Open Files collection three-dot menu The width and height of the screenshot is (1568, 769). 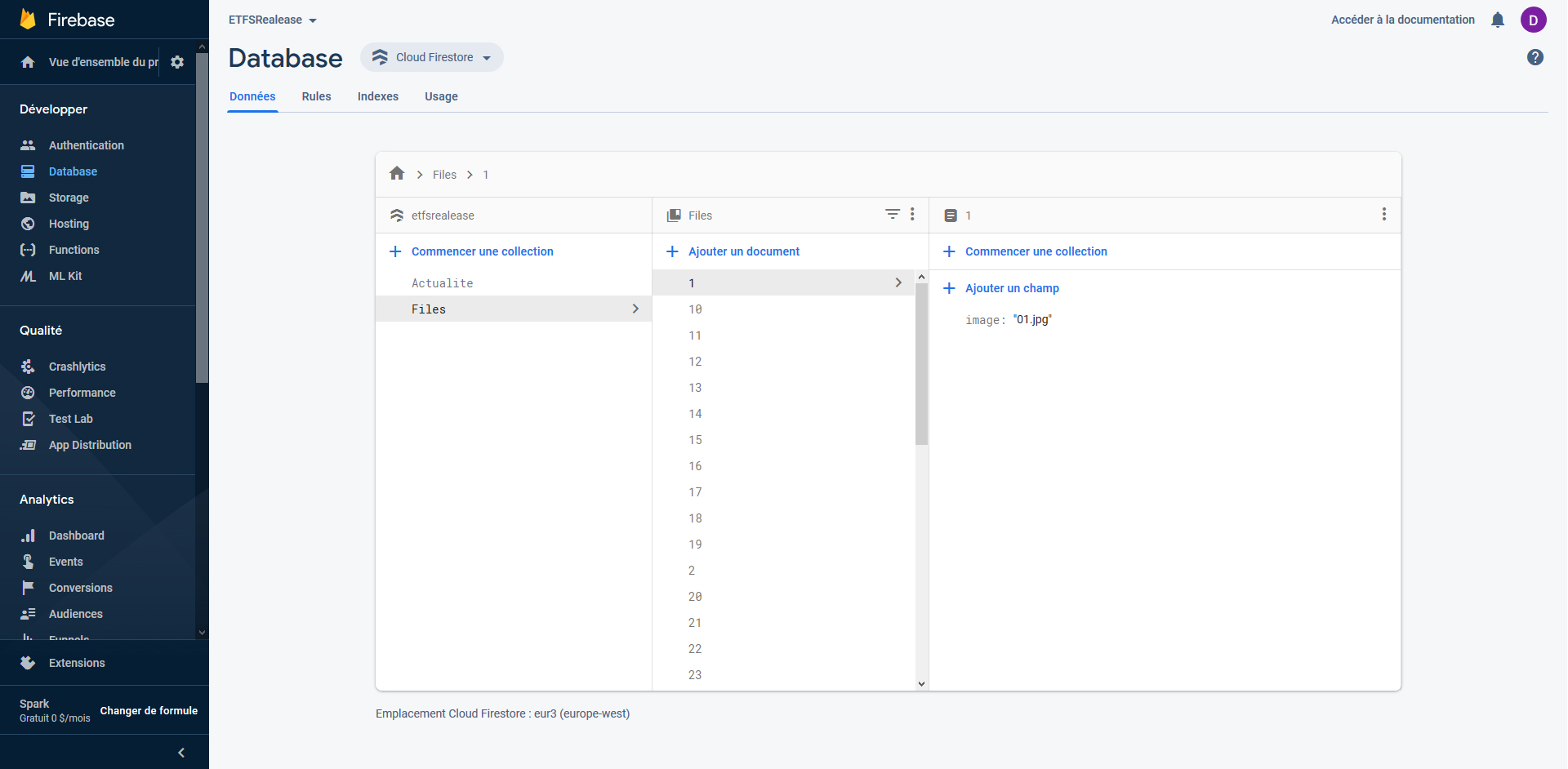[912, 214]
